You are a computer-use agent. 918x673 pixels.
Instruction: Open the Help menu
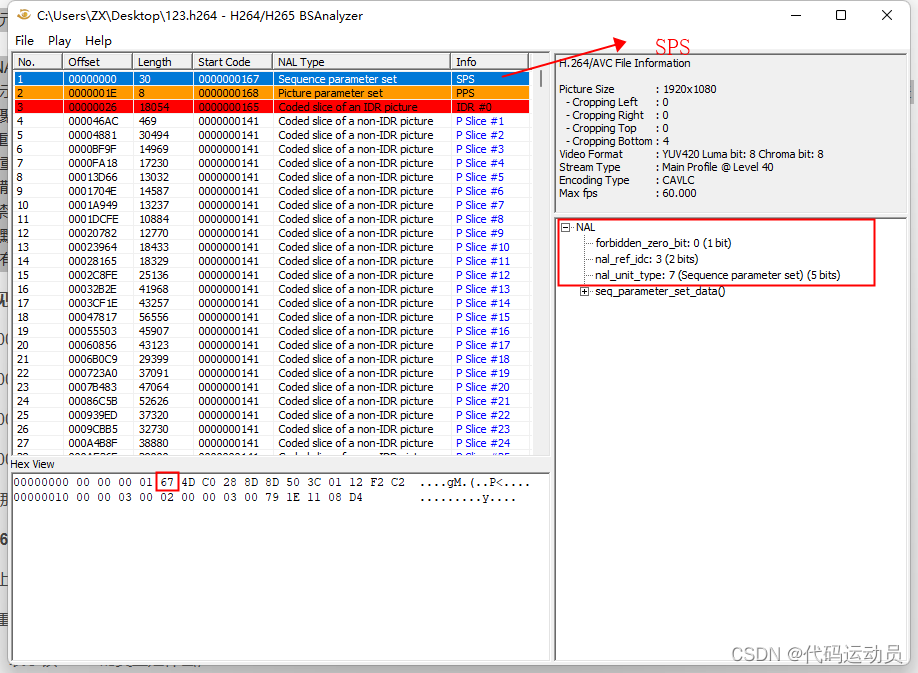point(98,41)
